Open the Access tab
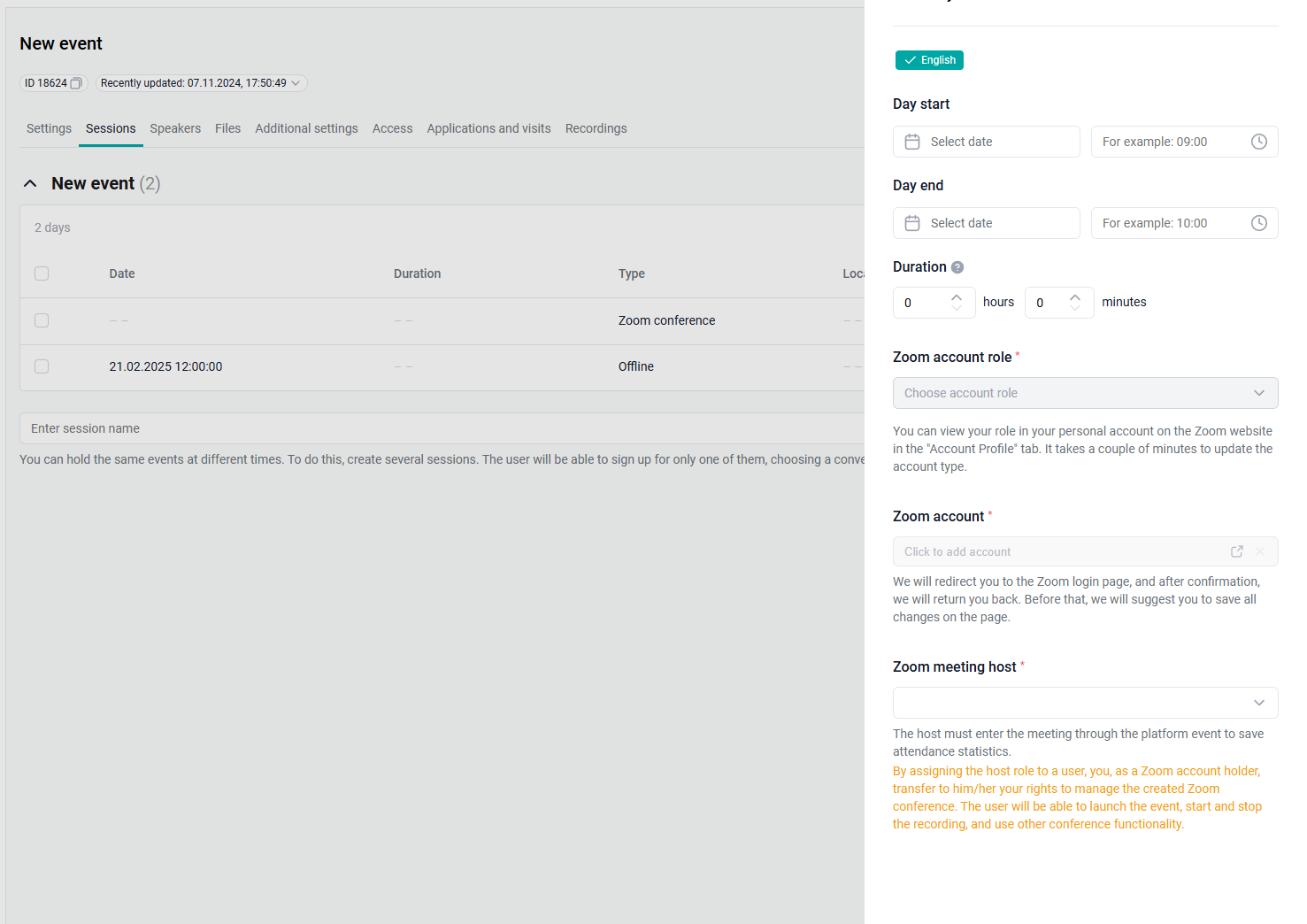 click(392, 128)
